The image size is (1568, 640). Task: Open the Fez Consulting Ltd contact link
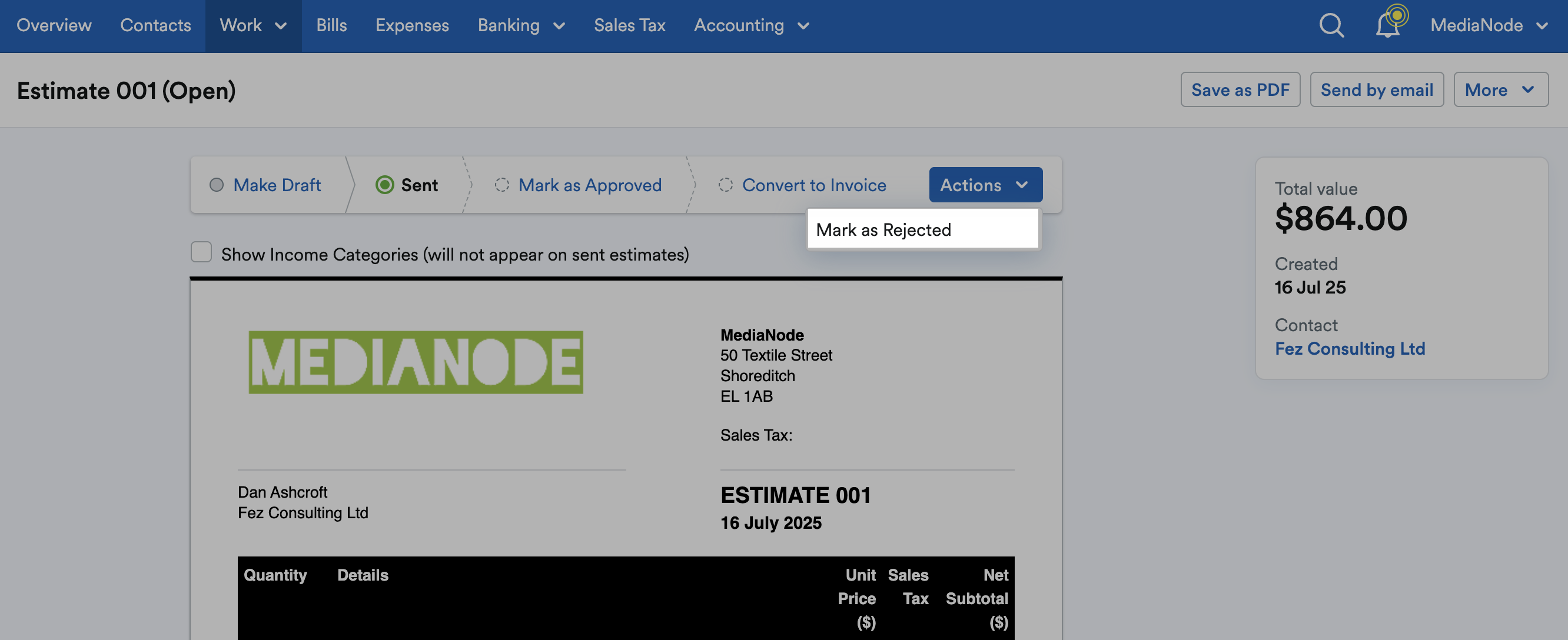1350,349
